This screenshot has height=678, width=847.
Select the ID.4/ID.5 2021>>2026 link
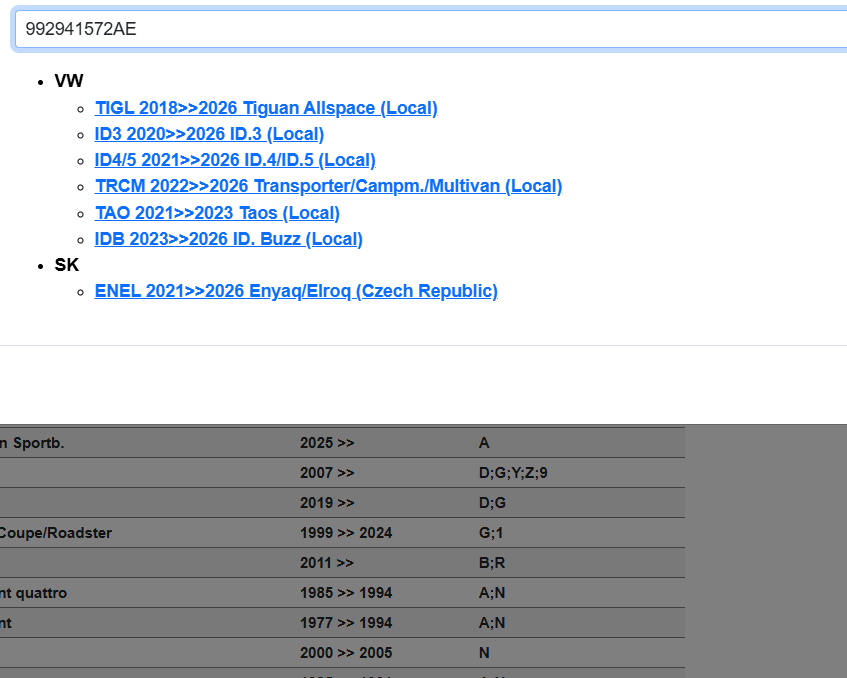click(235, 160)
